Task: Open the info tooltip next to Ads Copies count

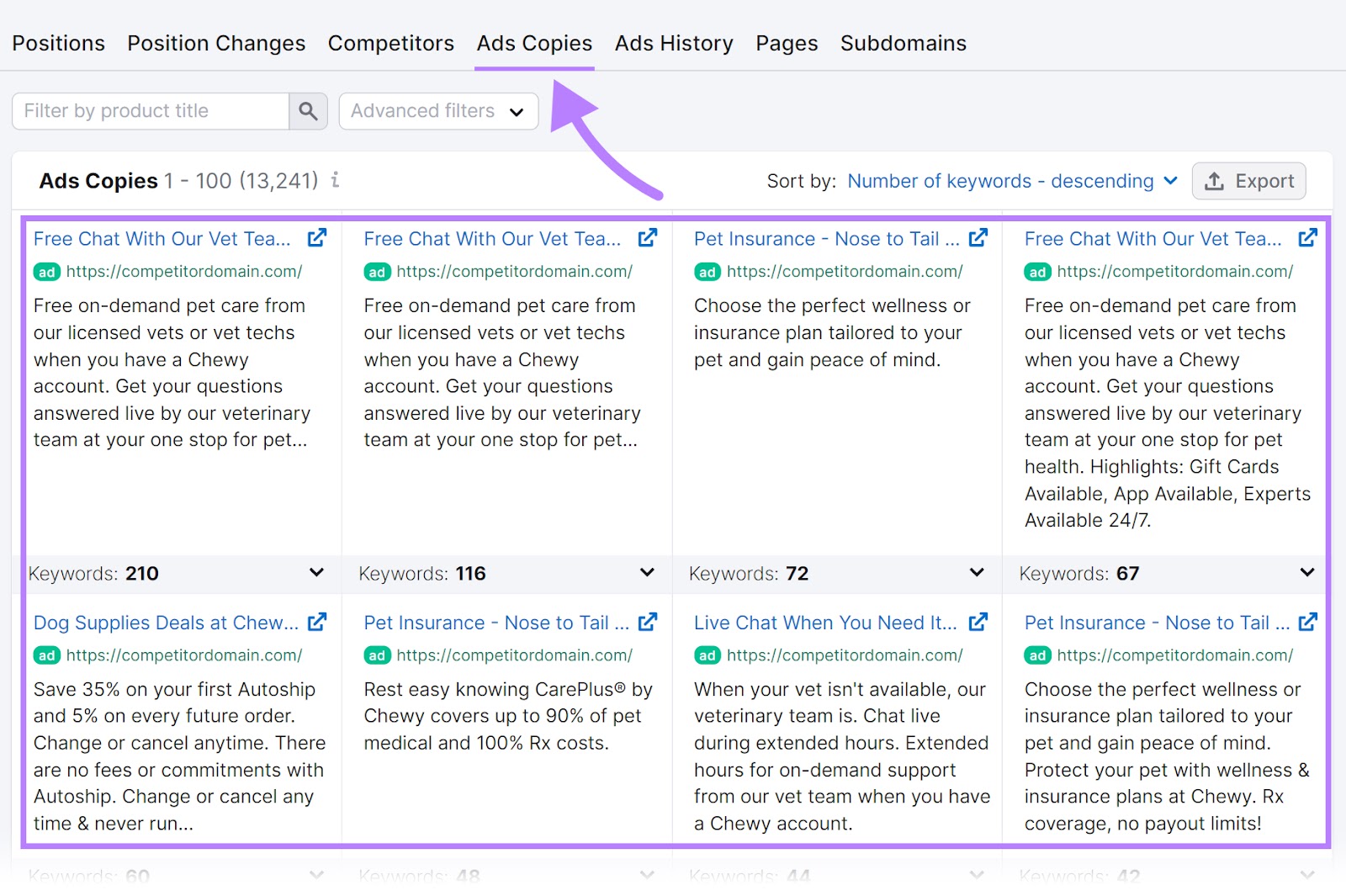Action: point(336,180)
